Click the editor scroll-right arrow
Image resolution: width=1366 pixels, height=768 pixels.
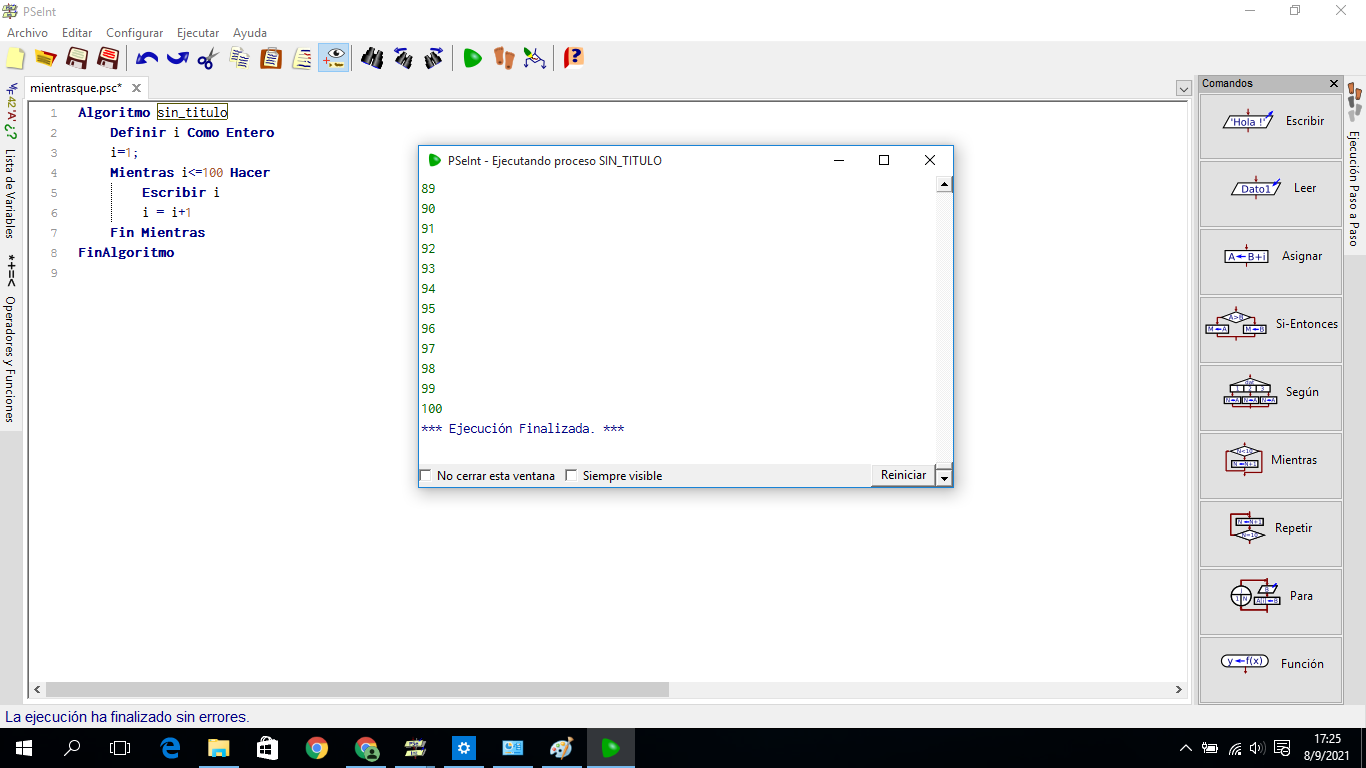[x=1180, y=690]
